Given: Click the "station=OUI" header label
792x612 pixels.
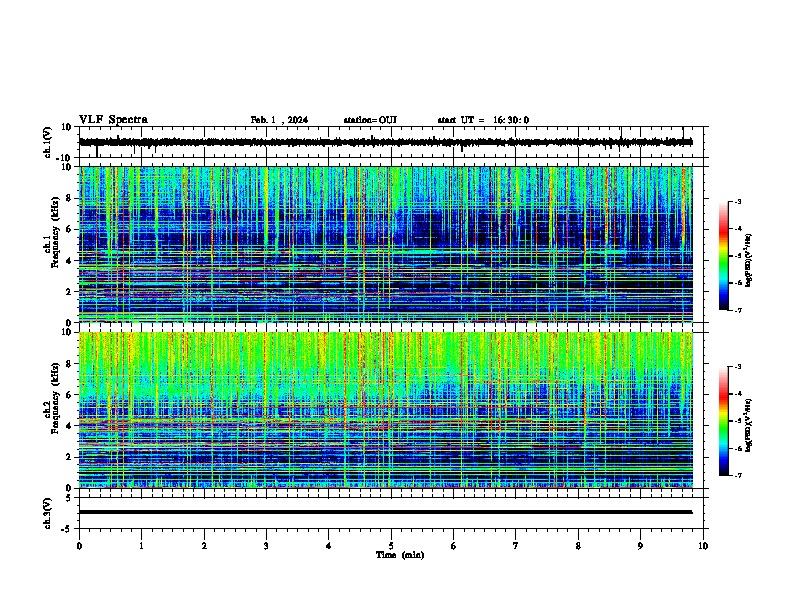Looking at the screenshot, I should click(370, 120).
